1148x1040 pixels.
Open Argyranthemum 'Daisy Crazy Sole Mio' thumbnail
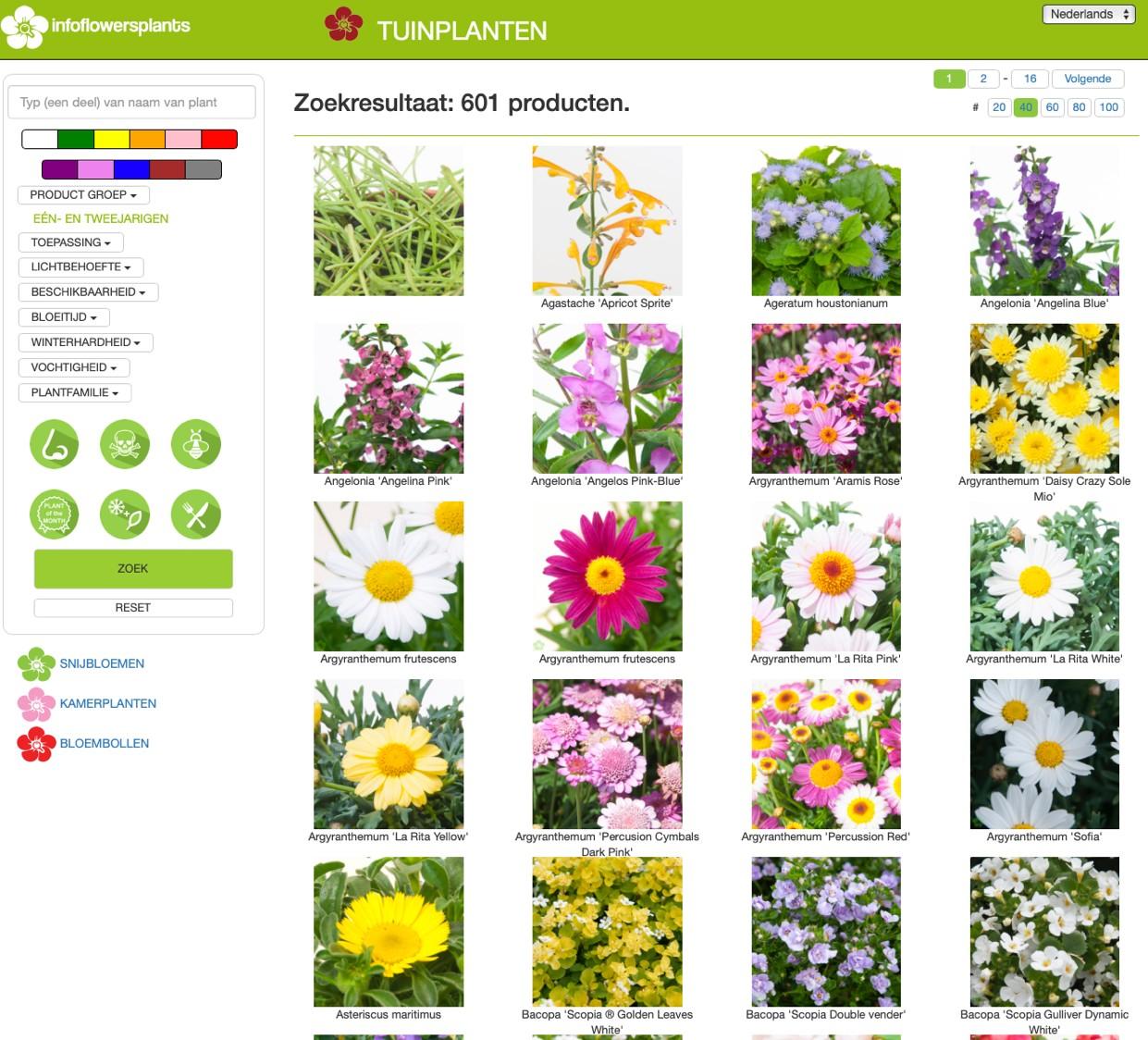tap(1044, 399)
